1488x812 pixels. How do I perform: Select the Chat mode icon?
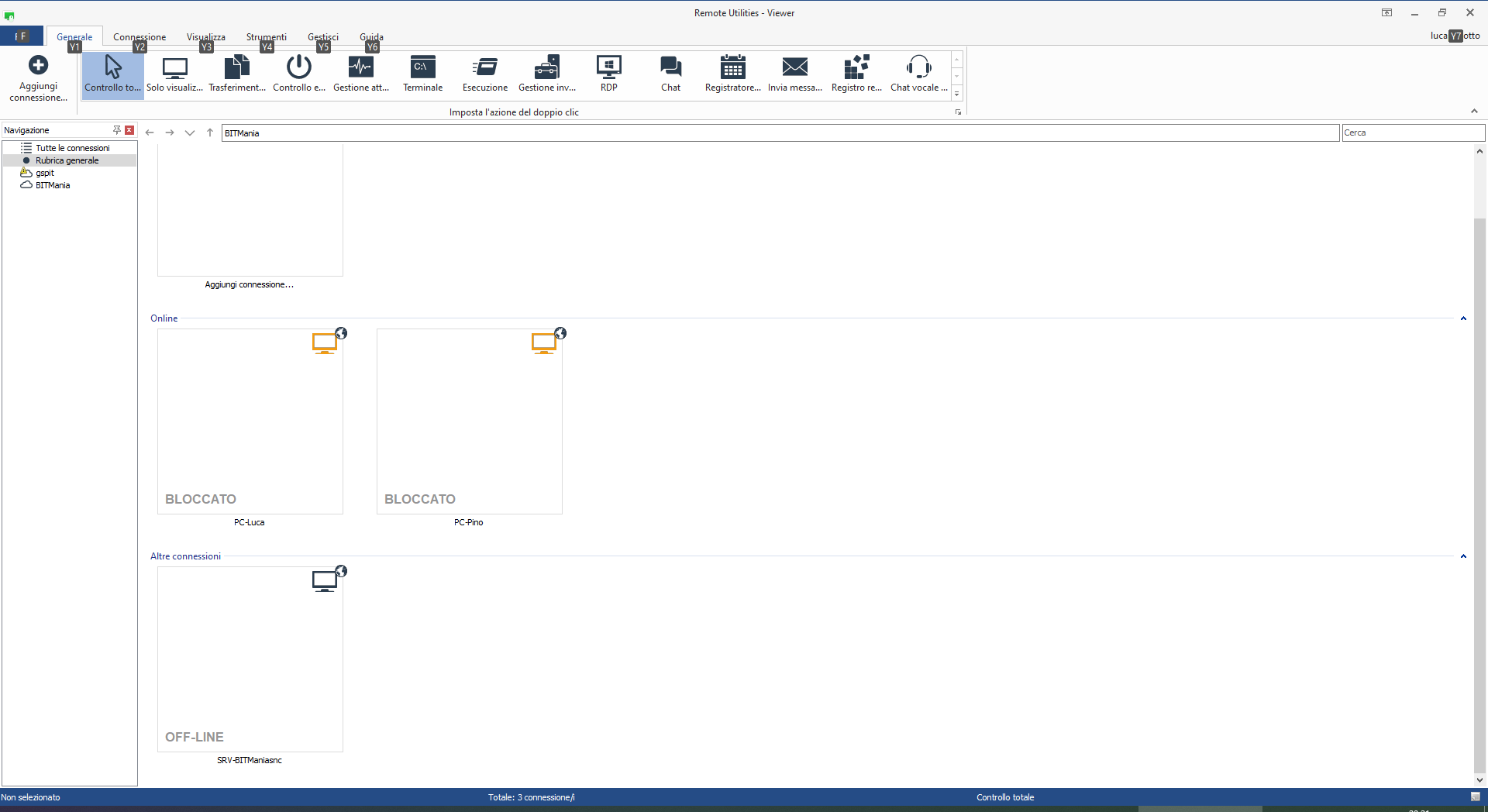coord(670,68)
